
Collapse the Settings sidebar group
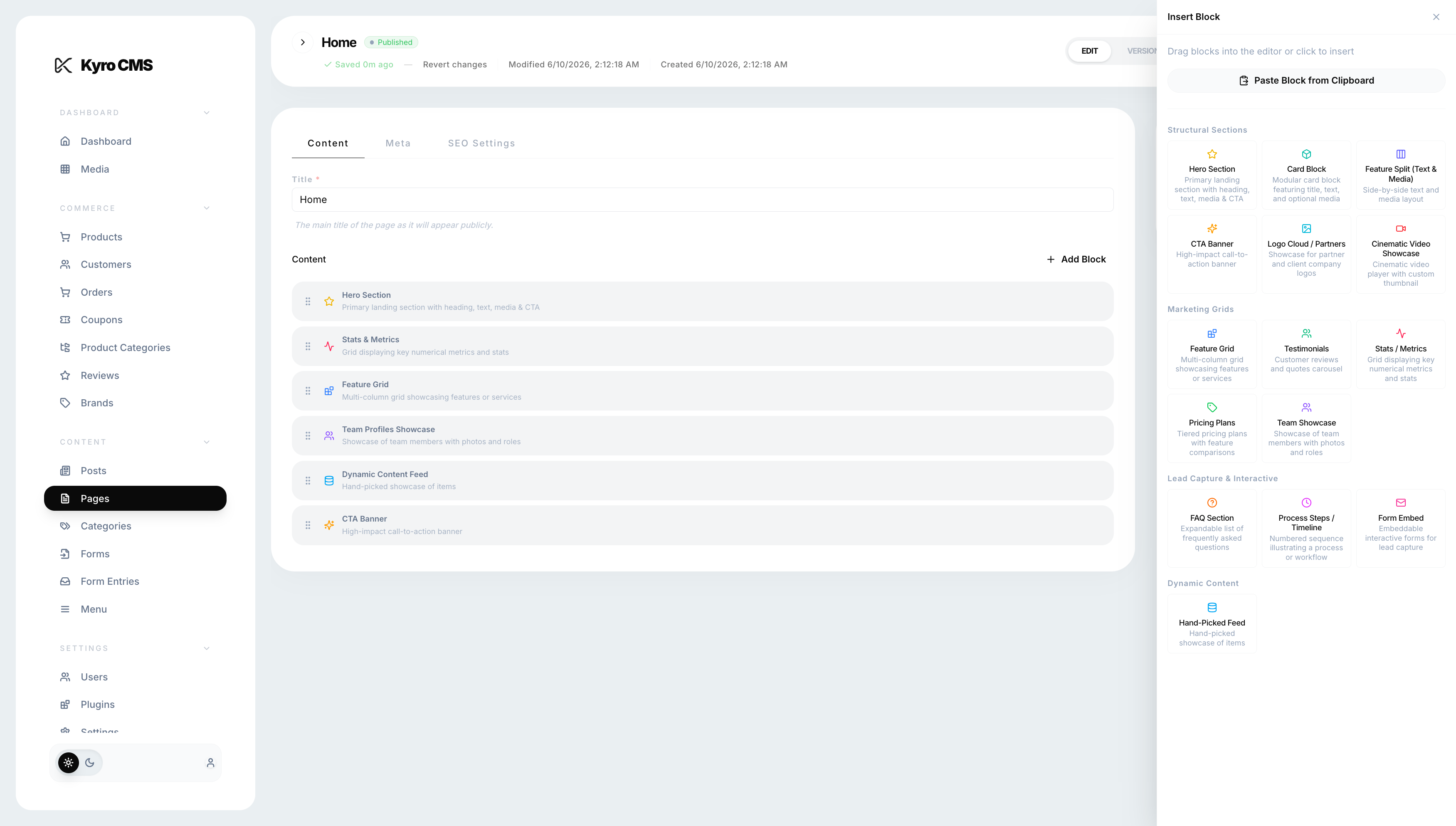tap(206, 648)
